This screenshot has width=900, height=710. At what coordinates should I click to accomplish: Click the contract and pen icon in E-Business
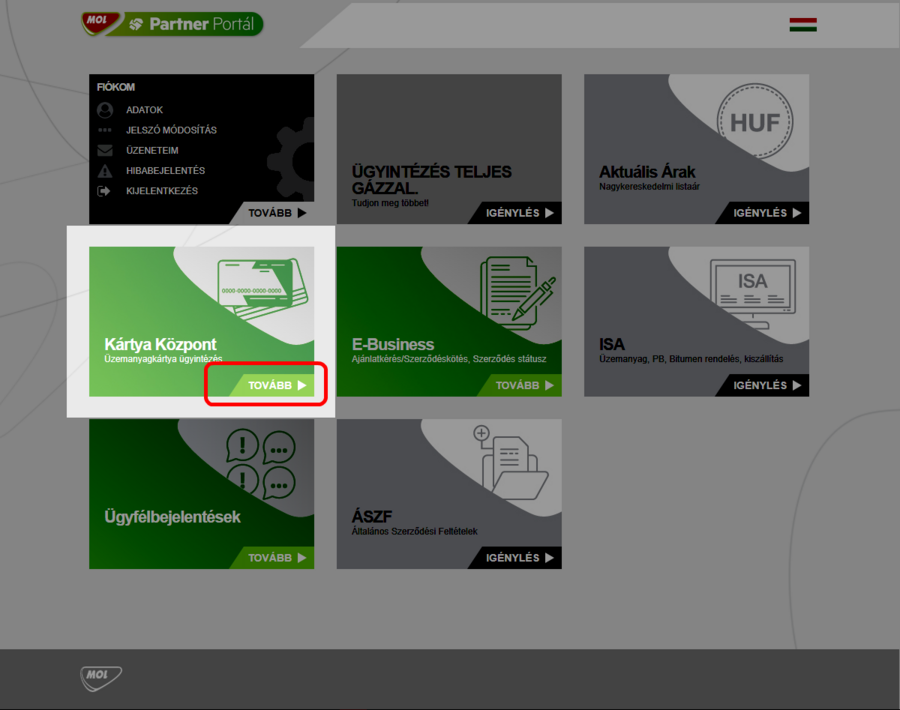point(516,289)
